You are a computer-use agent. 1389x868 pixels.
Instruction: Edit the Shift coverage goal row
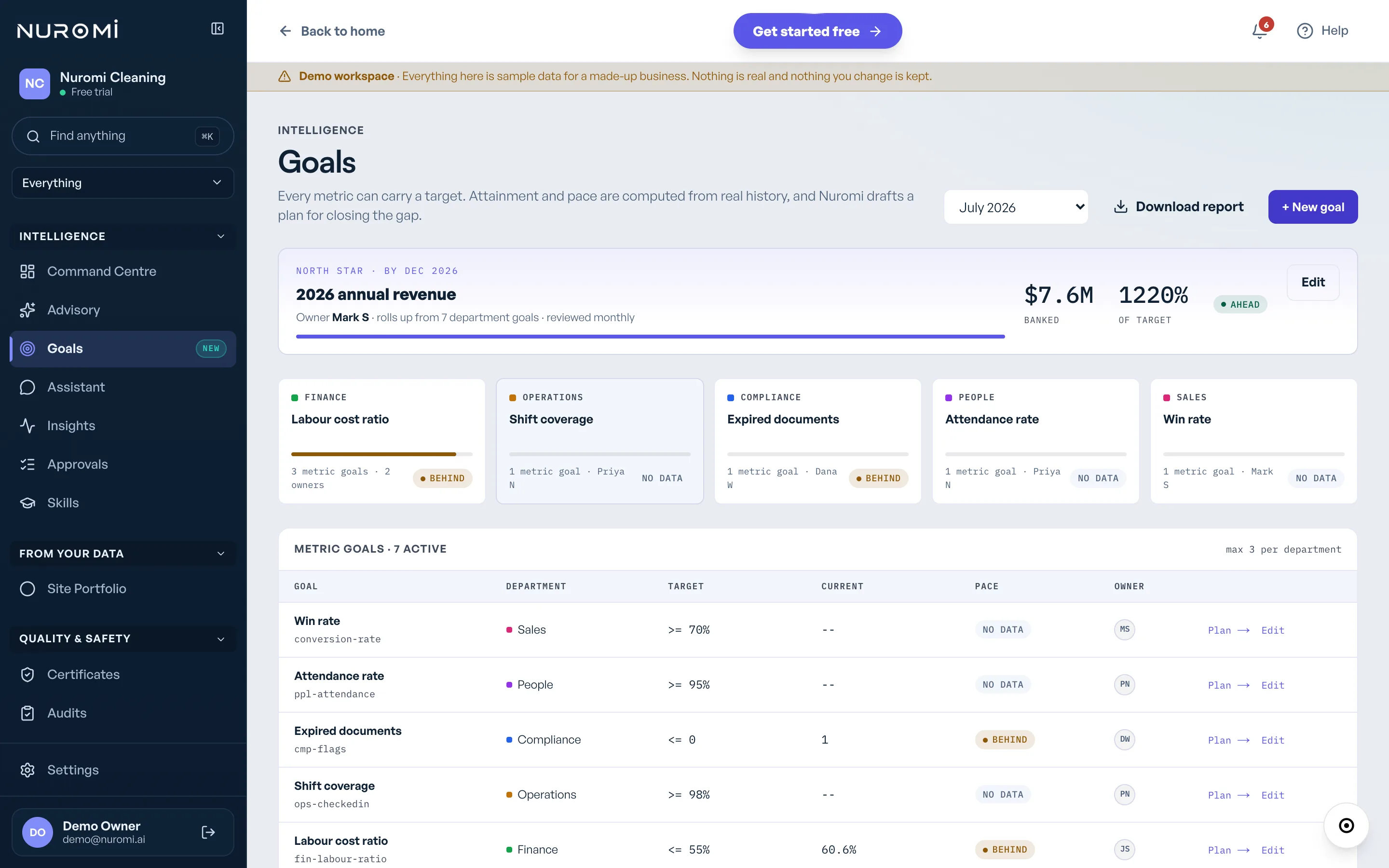click(x=1272, y=795)
